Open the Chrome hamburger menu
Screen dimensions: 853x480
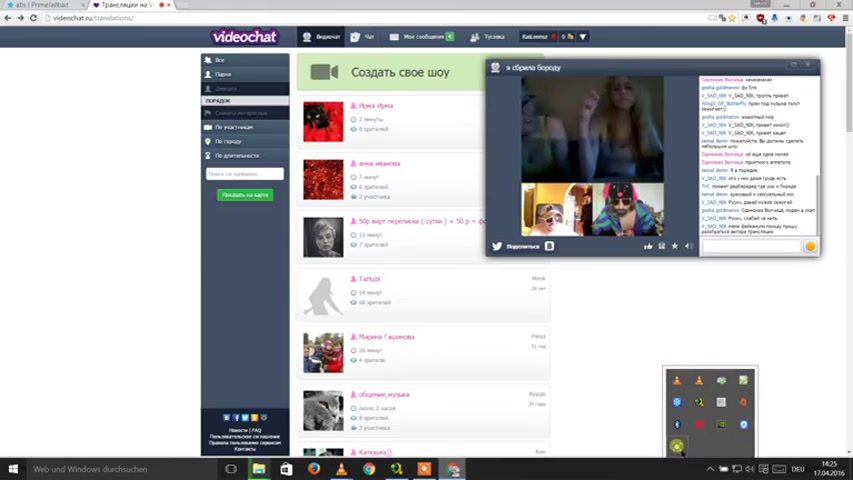pos(845,18)
